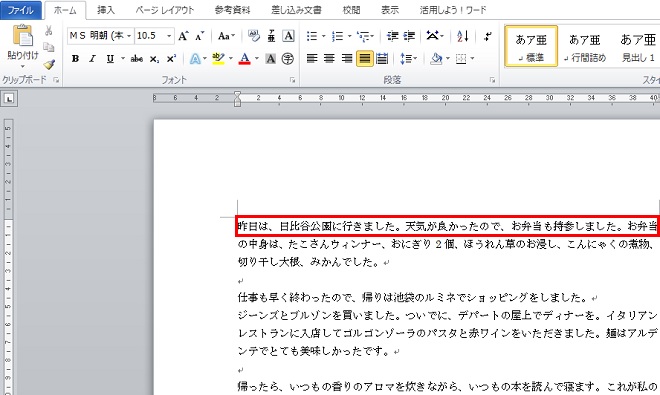This screenshot has width=660, height=395.
Task: Toggle Strikethrough abc formatting
Action: coord(136,59)
